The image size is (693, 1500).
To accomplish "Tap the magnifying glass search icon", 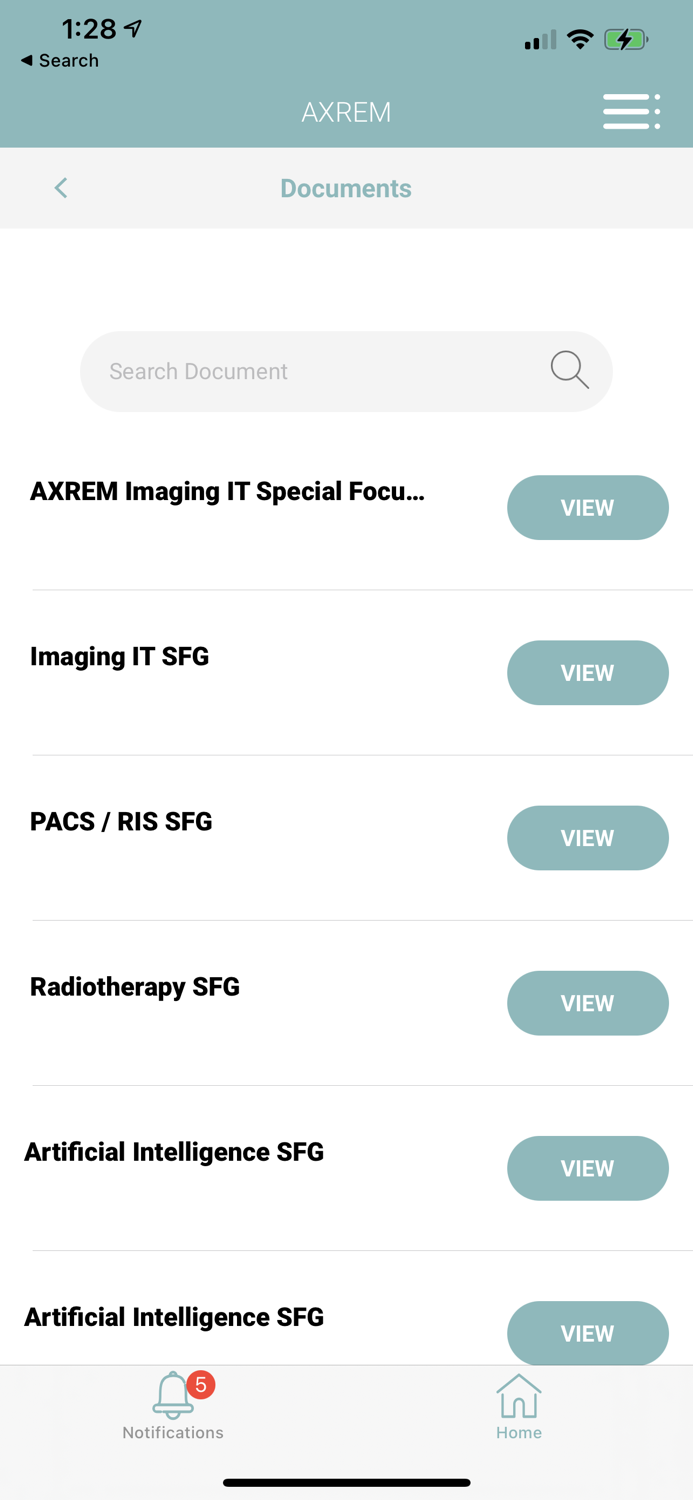I will pyautogui.click(x=569, y=370).
